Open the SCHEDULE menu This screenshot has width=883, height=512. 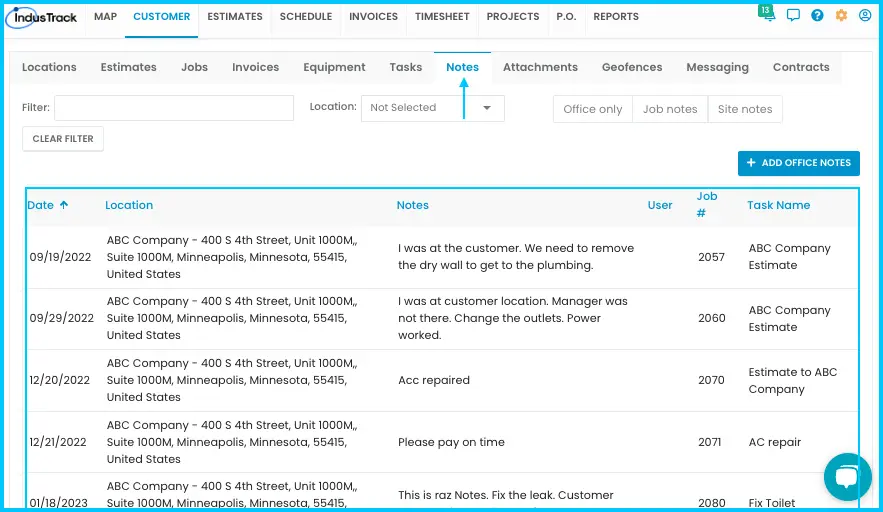point(306,17)
